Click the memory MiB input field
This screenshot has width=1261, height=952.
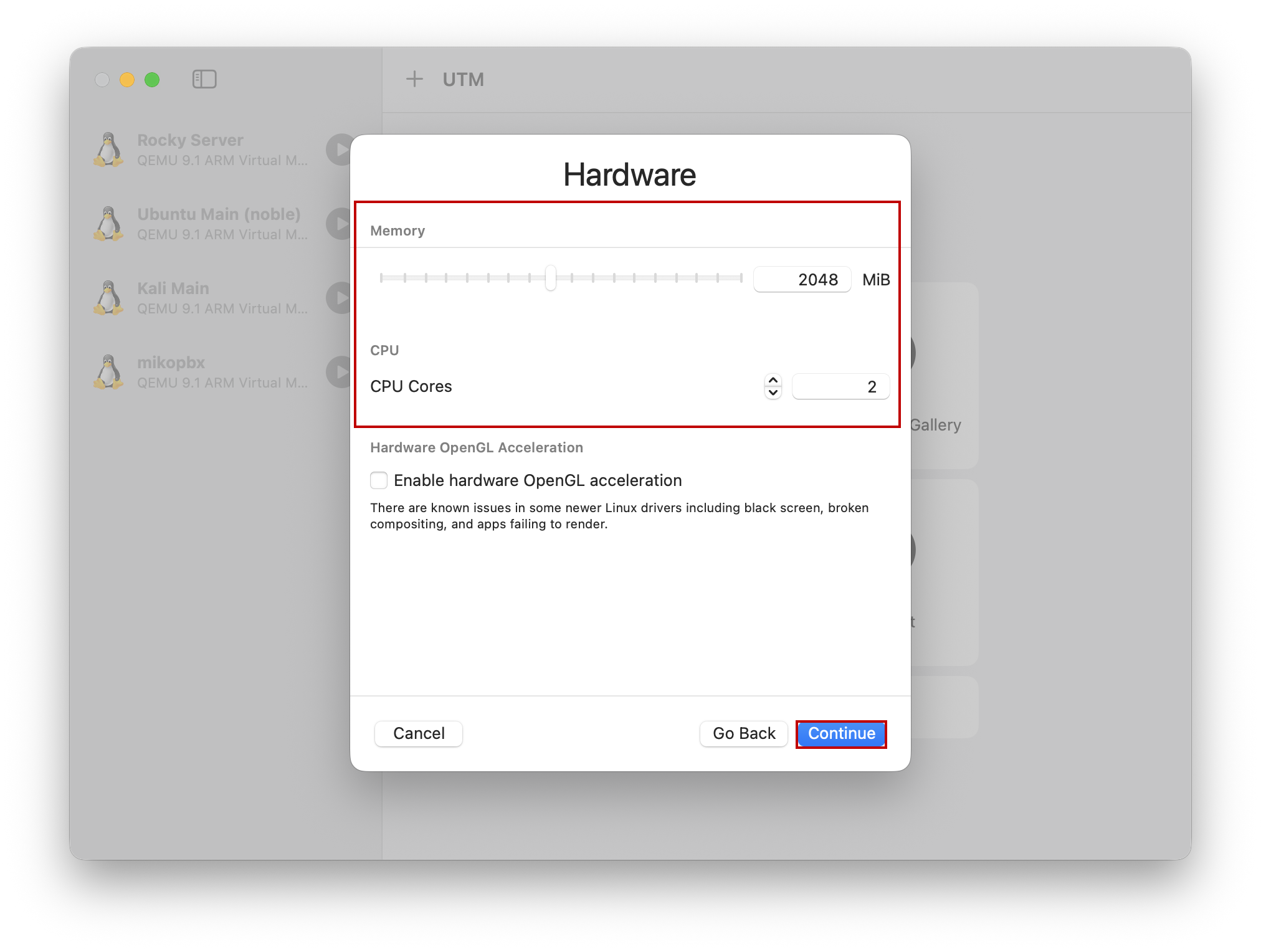(x=802, y=279)
